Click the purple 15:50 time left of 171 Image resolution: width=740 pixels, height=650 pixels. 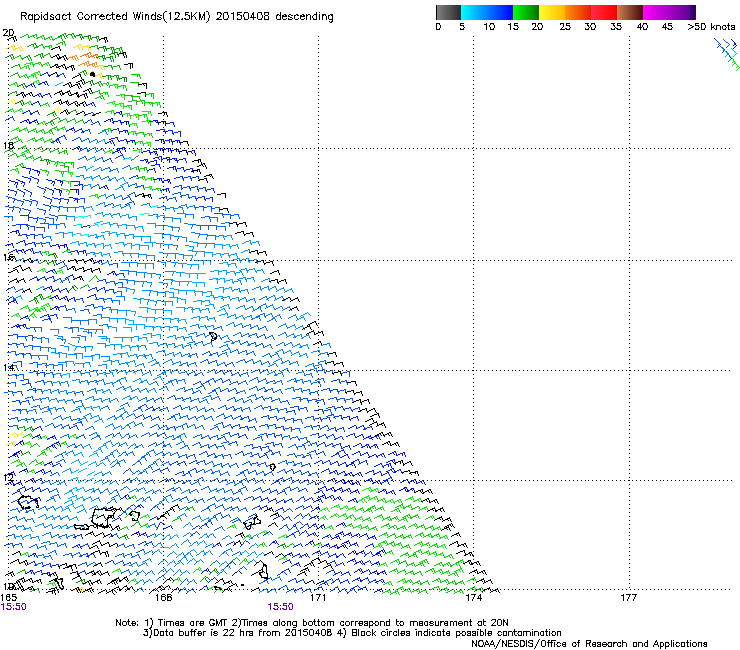pyautogui.click(x=280, y=607)
